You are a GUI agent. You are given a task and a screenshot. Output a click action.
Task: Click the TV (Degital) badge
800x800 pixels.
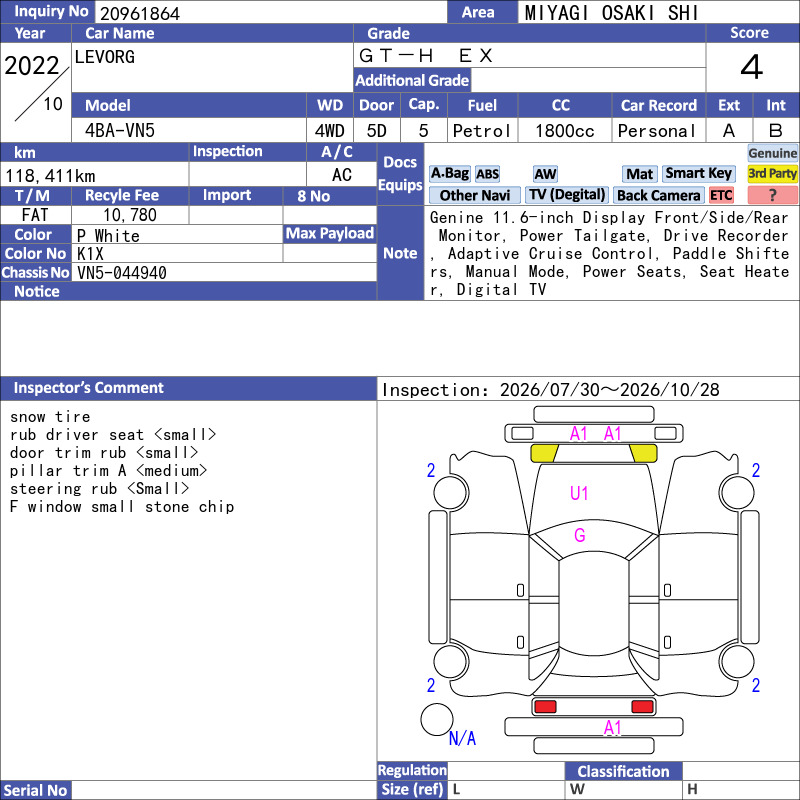[567, 195]
